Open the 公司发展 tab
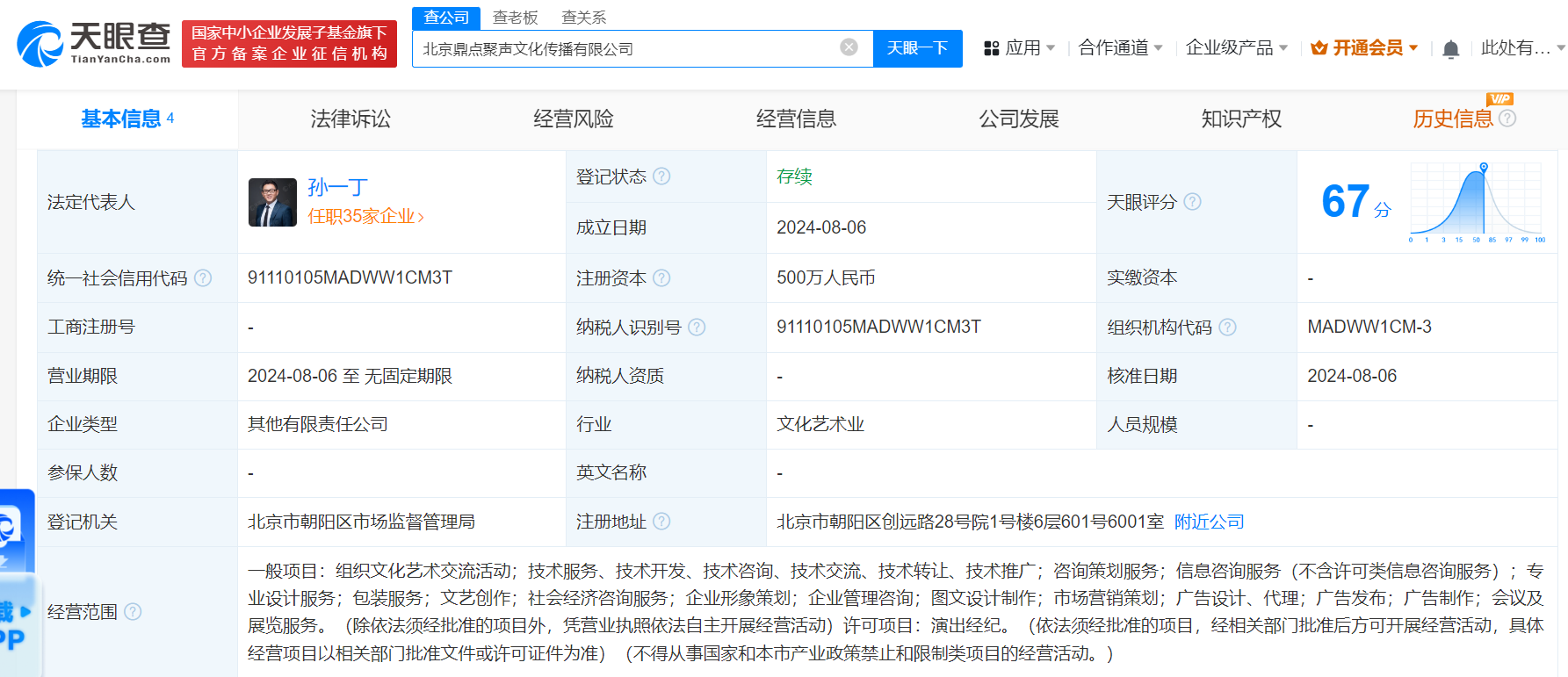Viewport: 1568px width, 677px height. (1019, 119)
